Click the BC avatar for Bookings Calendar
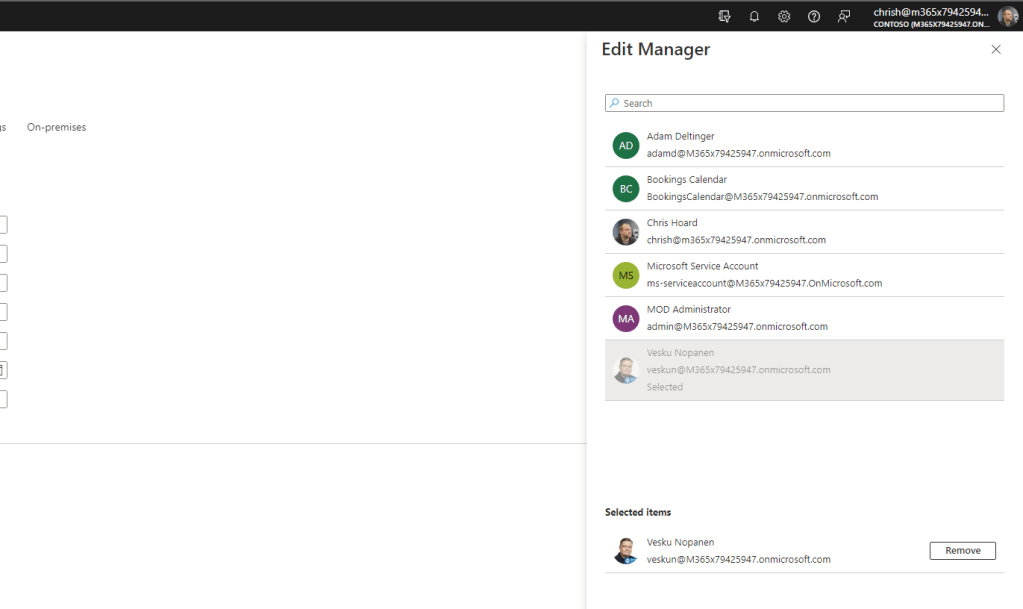Image resolution: width=1023 pixels, height=609 pixels. point(626,188)
